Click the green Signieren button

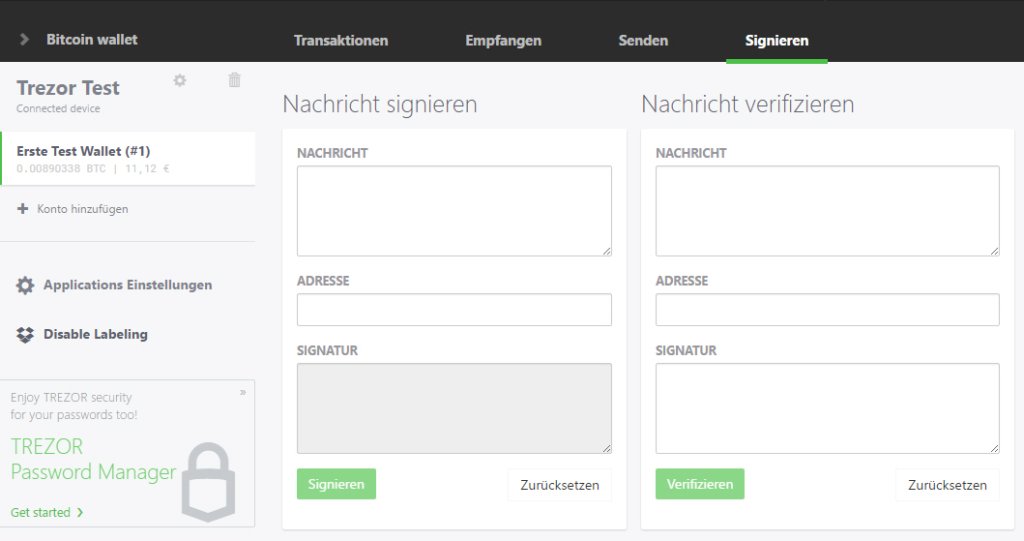point(336,484)
